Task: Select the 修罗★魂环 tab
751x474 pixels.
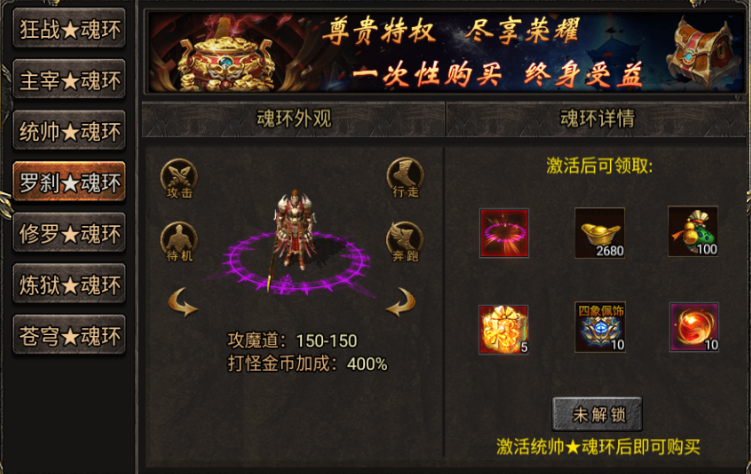Action: click(69, 233)
